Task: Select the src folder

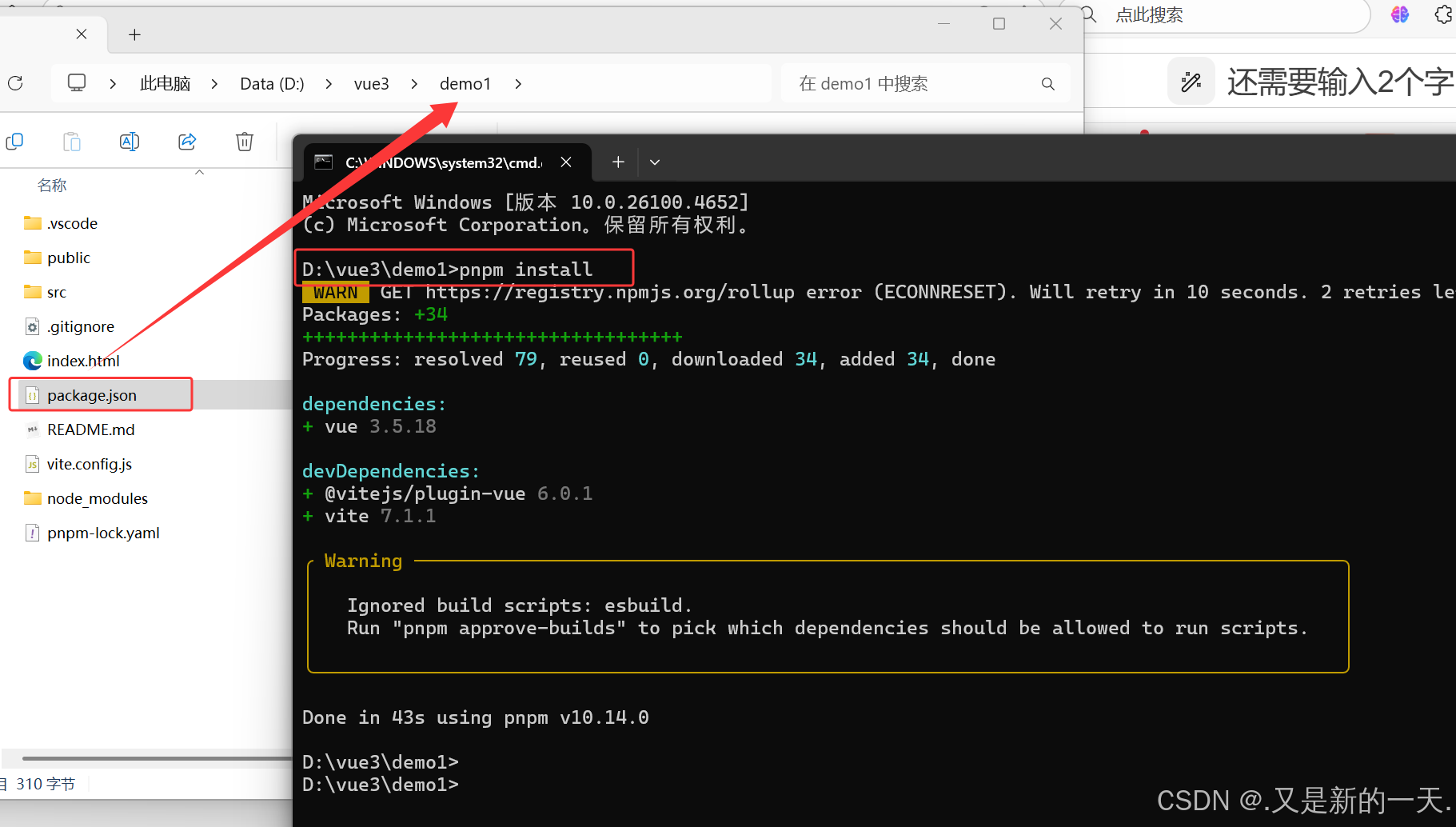Action: click(x=57, y=292)
